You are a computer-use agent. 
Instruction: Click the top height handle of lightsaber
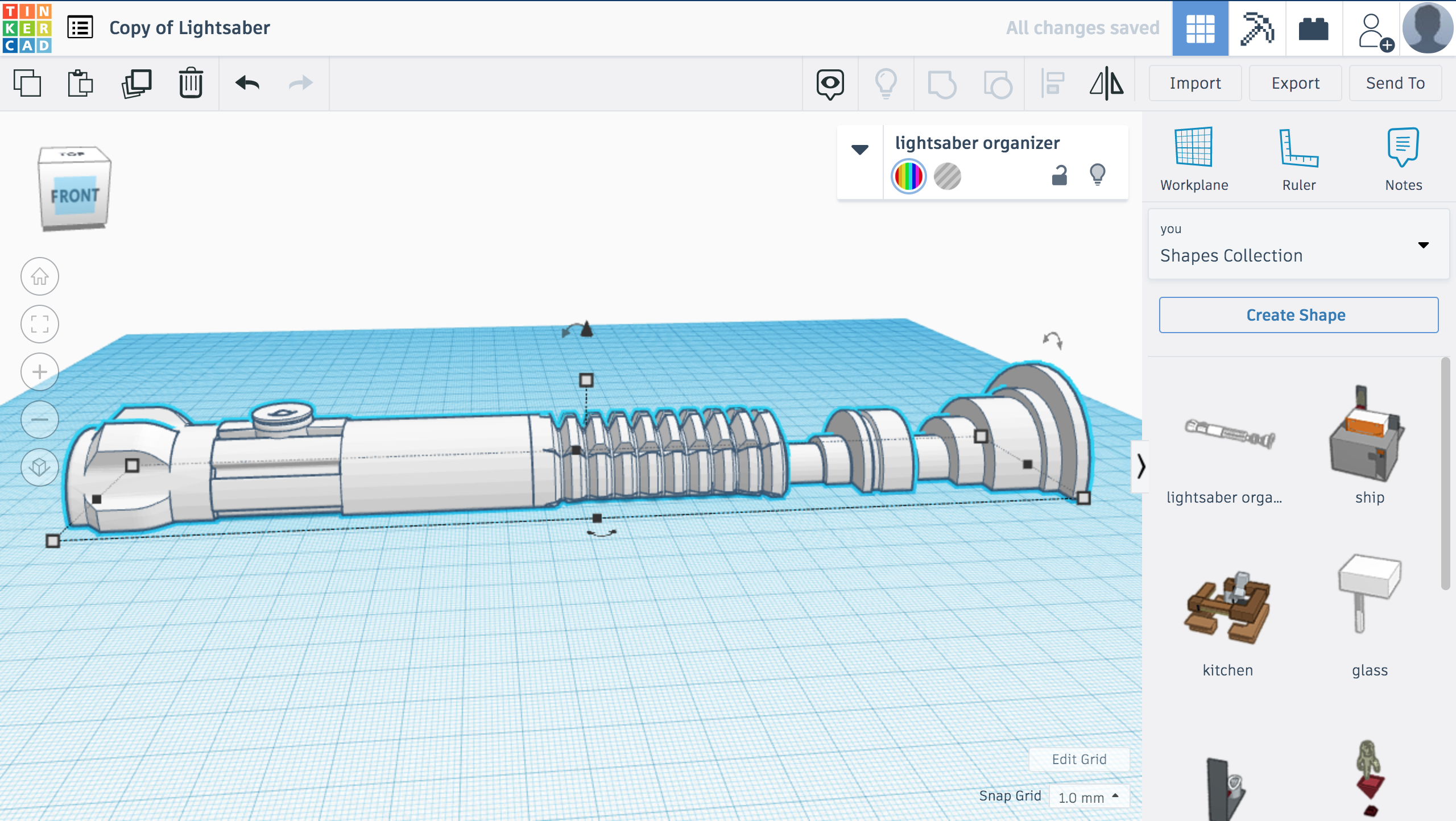click(x=586, y=380)
